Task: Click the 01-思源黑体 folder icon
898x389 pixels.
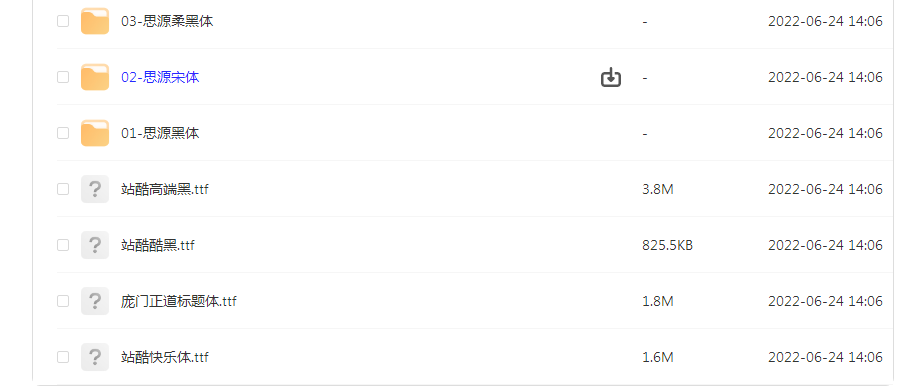Action: pyautogui.click(x=94, y=133)
